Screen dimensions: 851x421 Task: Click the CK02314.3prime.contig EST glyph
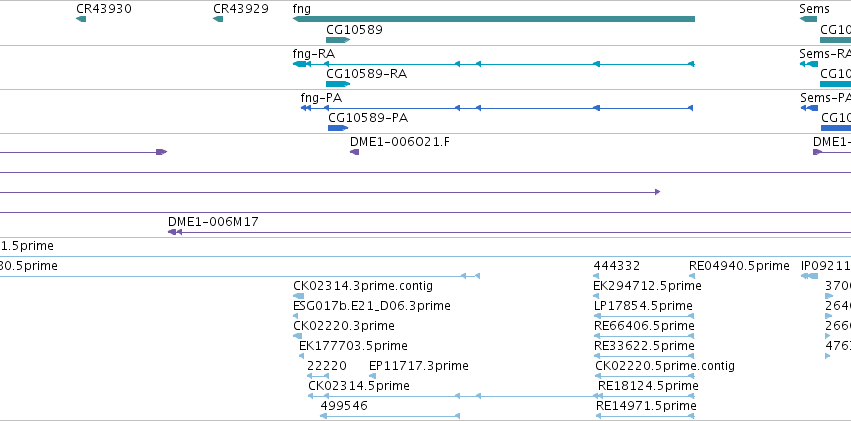click(299, 296)
